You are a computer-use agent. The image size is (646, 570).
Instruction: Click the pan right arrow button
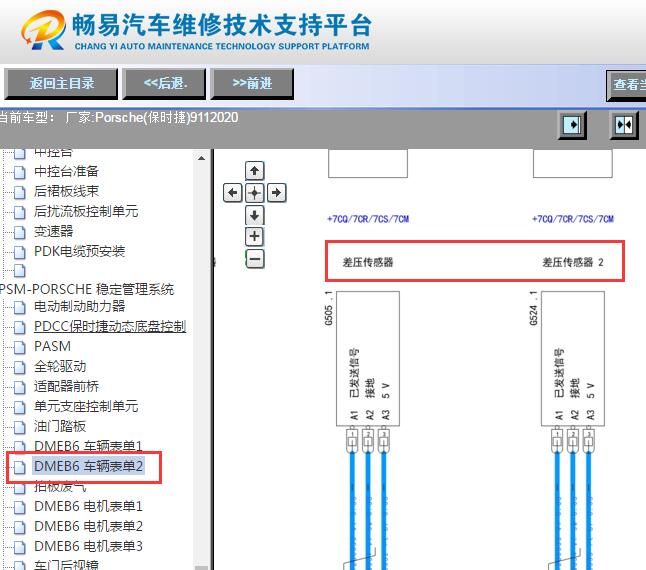(276, 192)
